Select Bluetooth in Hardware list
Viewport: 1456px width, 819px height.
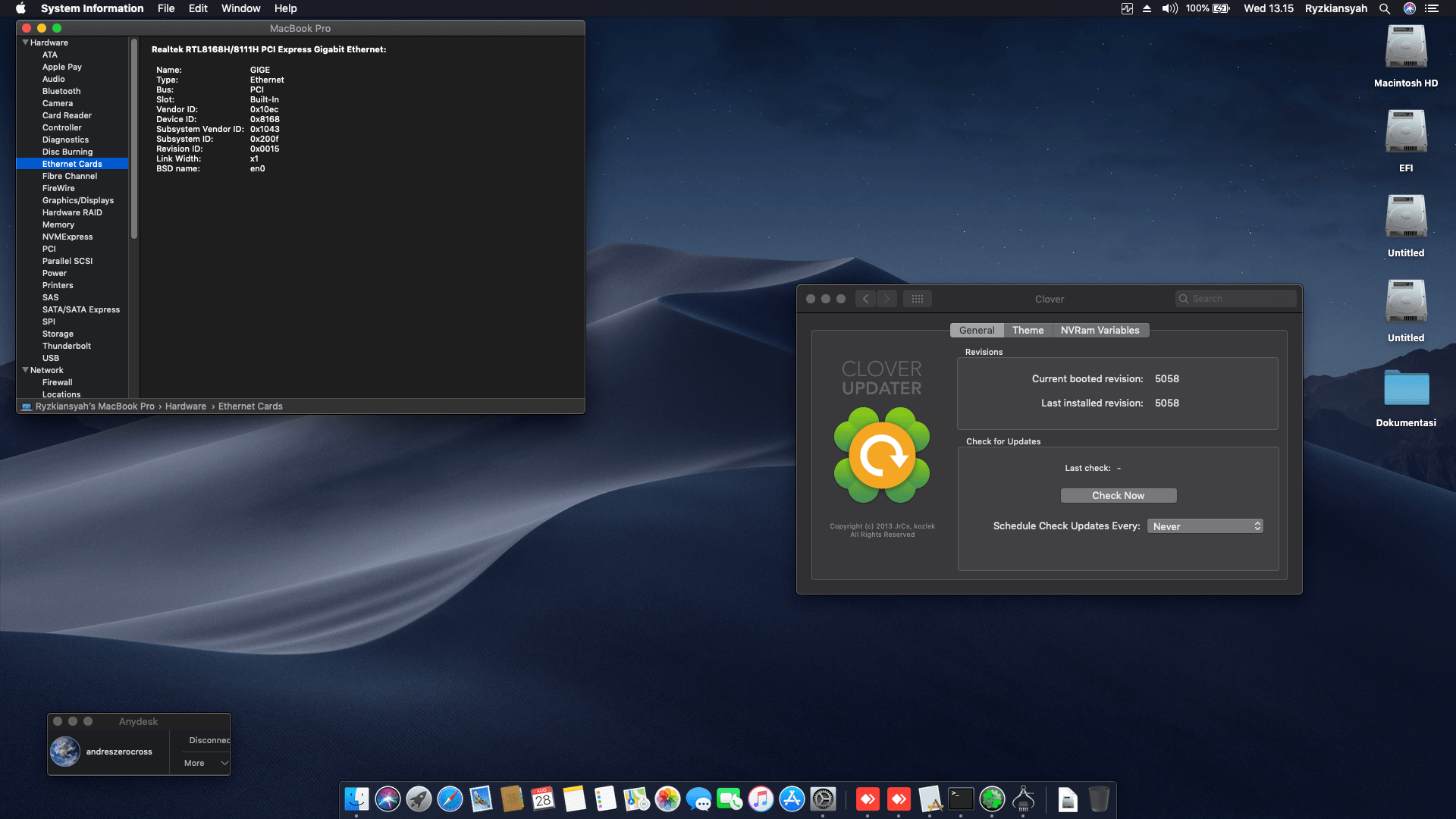61,91
